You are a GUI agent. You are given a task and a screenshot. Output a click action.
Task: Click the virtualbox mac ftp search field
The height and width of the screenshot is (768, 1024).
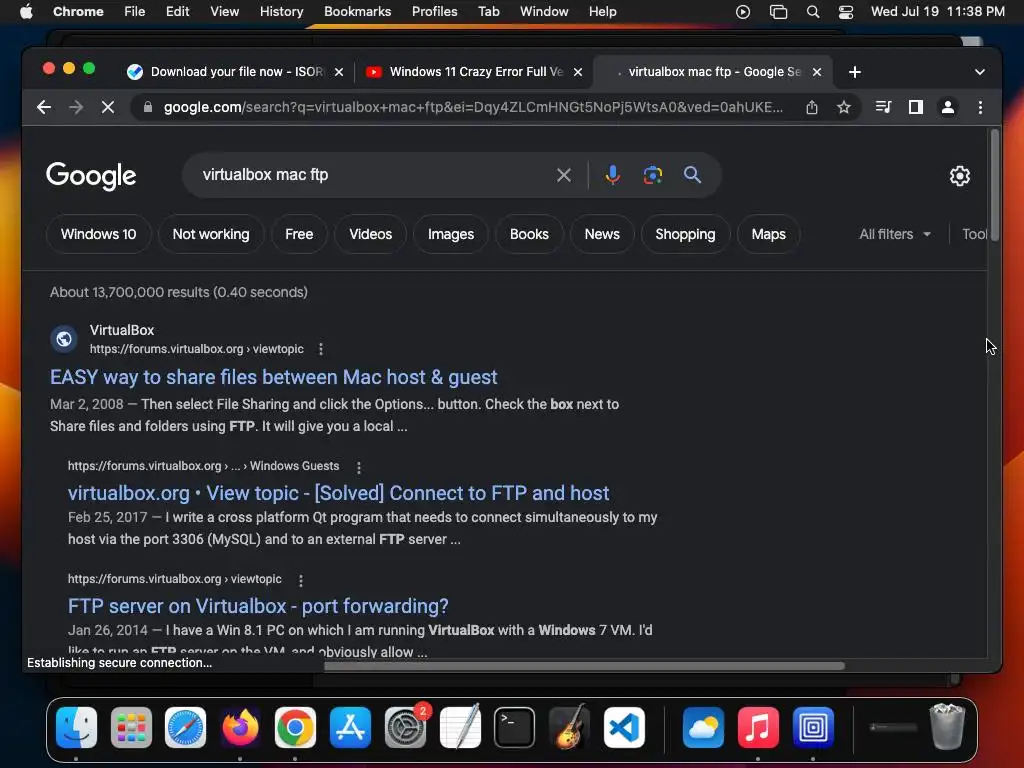click(372, 175)
